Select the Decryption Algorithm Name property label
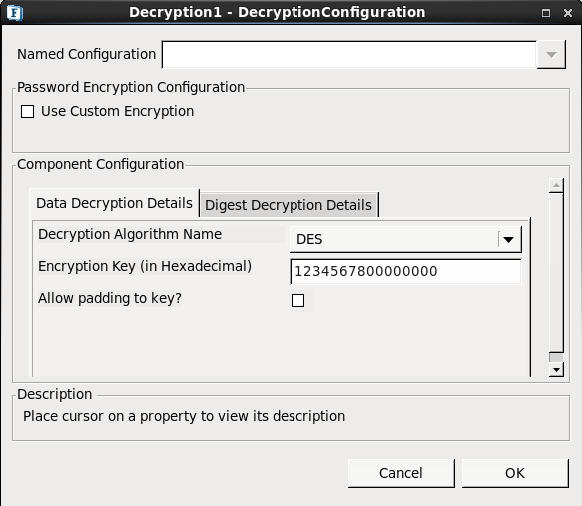This screenshot has width=582, height=506. [130, 234]
